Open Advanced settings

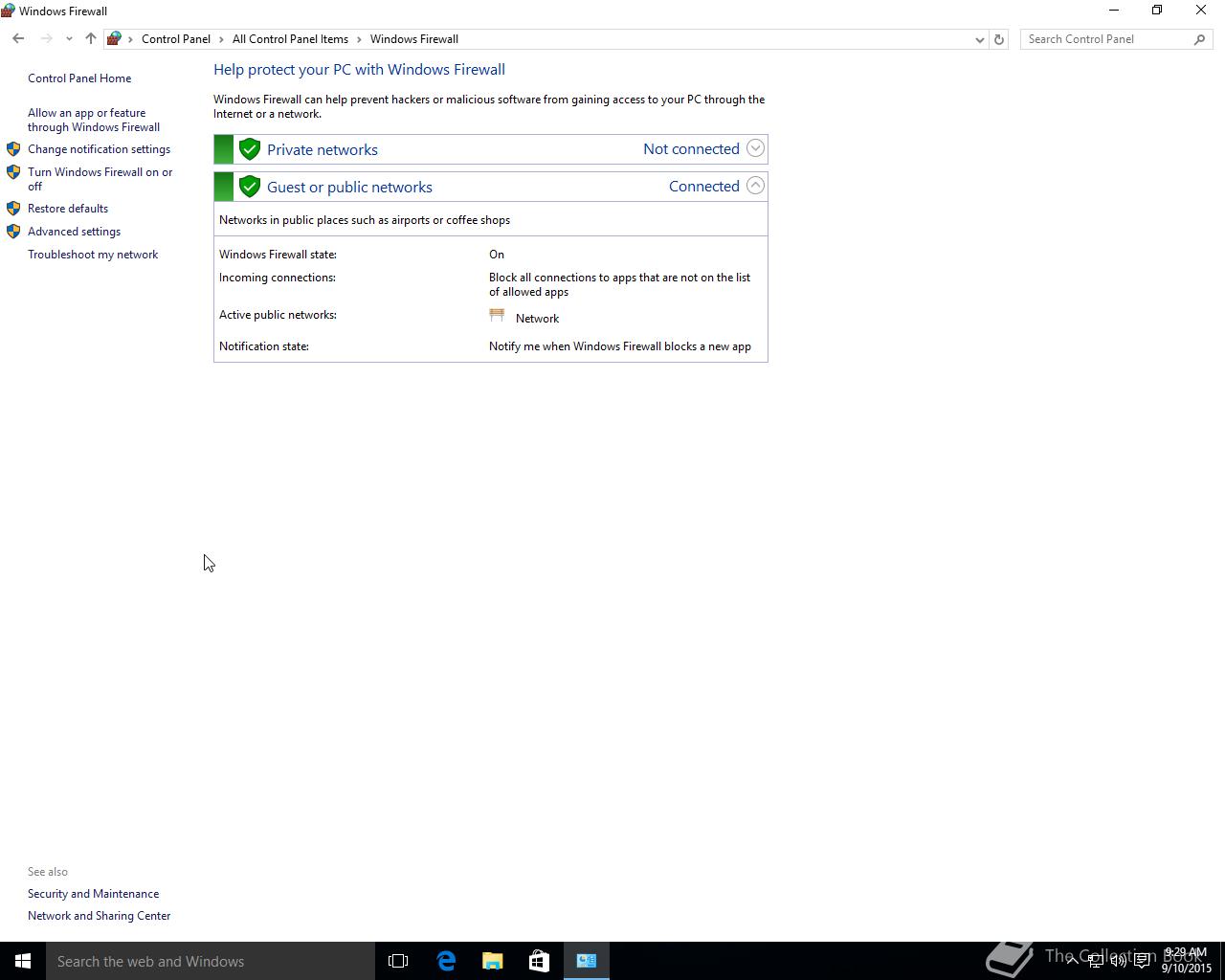(x=74, y=232)
